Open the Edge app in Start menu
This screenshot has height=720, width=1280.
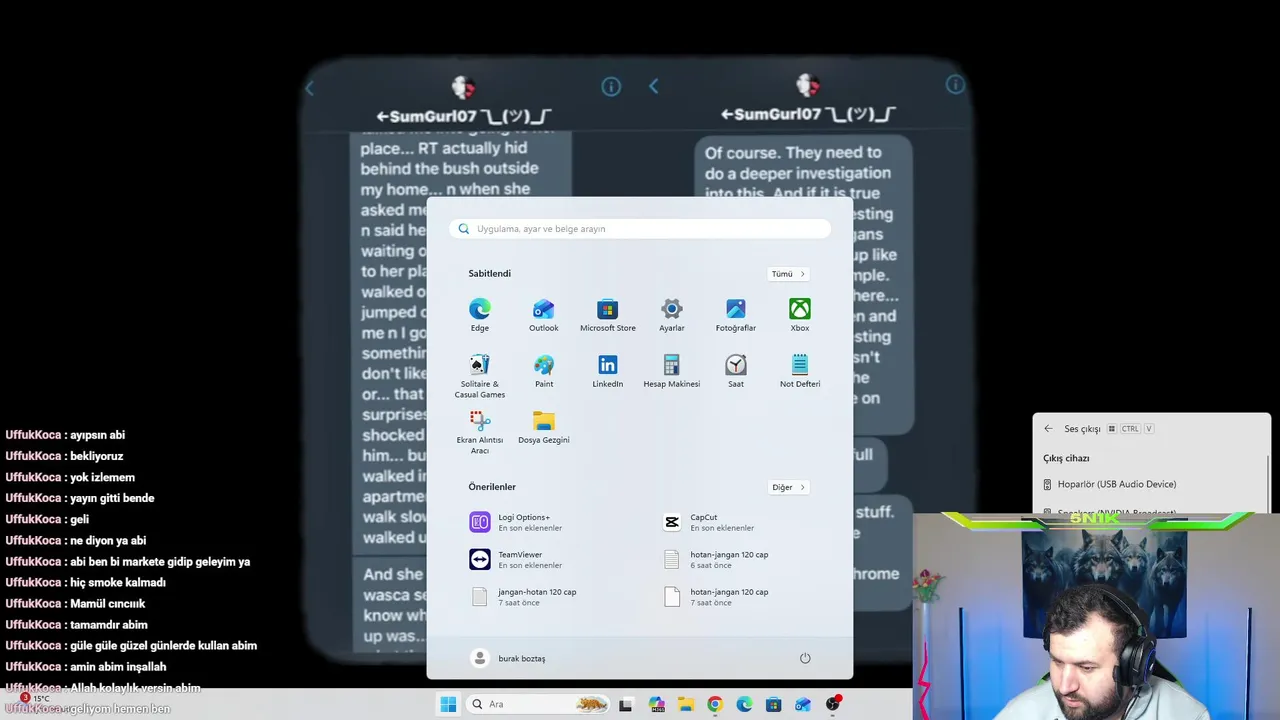tap(480, 315)
